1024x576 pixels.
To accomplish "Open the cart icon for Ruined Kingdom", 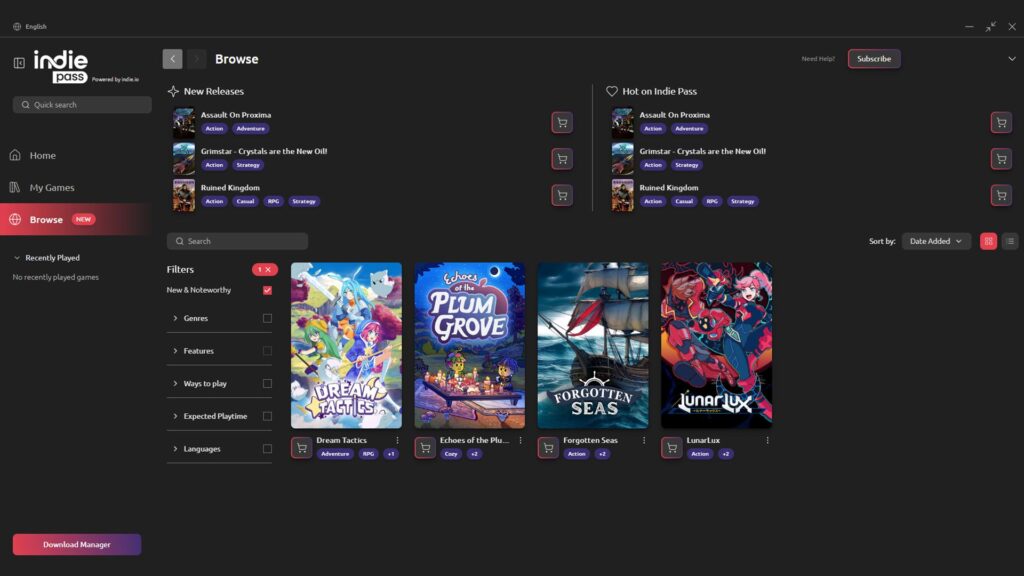I will tap(561, 194).
